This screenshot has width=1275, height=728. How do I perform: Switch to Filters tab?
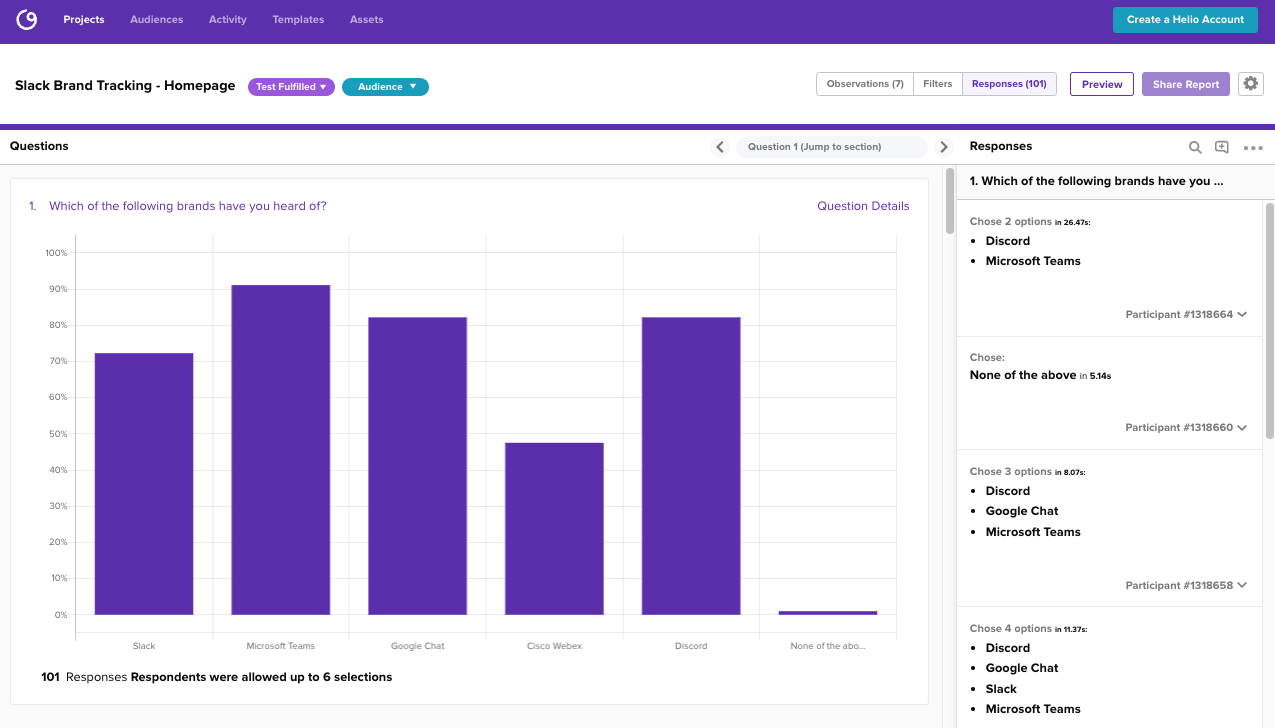tap(938, 84)
